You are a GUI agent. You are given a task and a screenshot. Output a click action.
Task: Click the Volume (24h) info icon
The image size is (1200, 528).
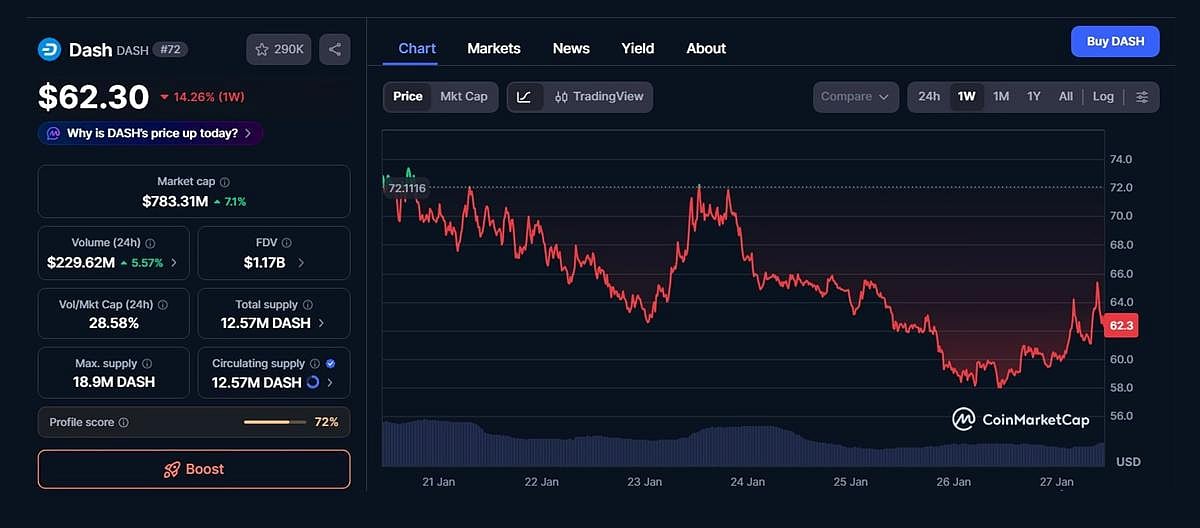pyautogui.click(x=150, y=243)
